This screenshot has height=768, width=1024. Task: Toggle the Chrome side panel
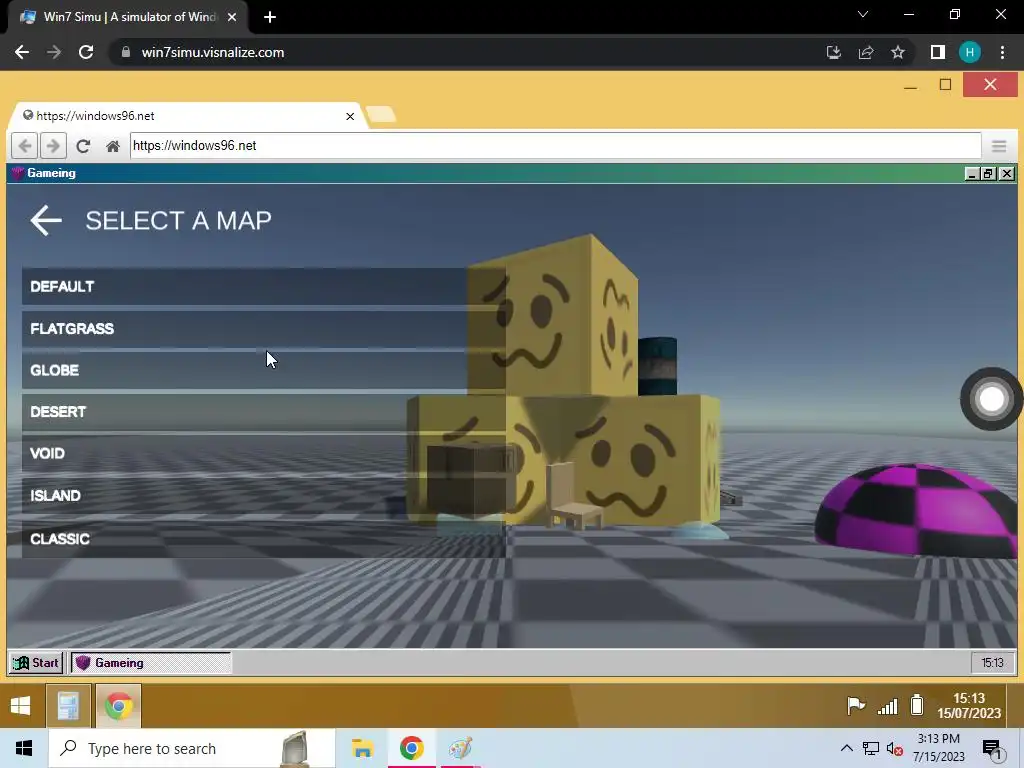937,52
